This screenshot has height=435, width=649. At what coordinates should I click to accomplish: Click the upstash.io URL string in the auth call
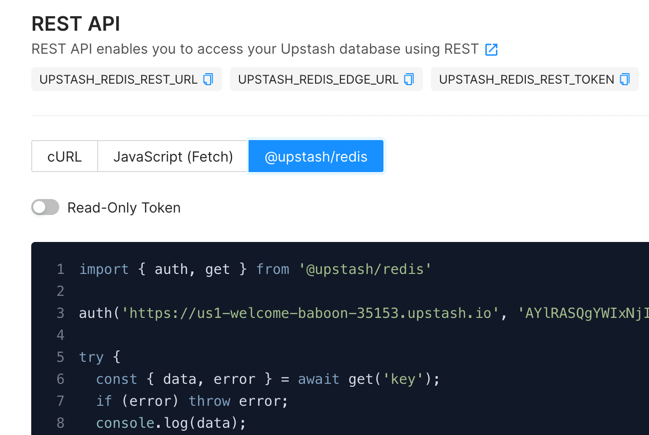[309, 313]
